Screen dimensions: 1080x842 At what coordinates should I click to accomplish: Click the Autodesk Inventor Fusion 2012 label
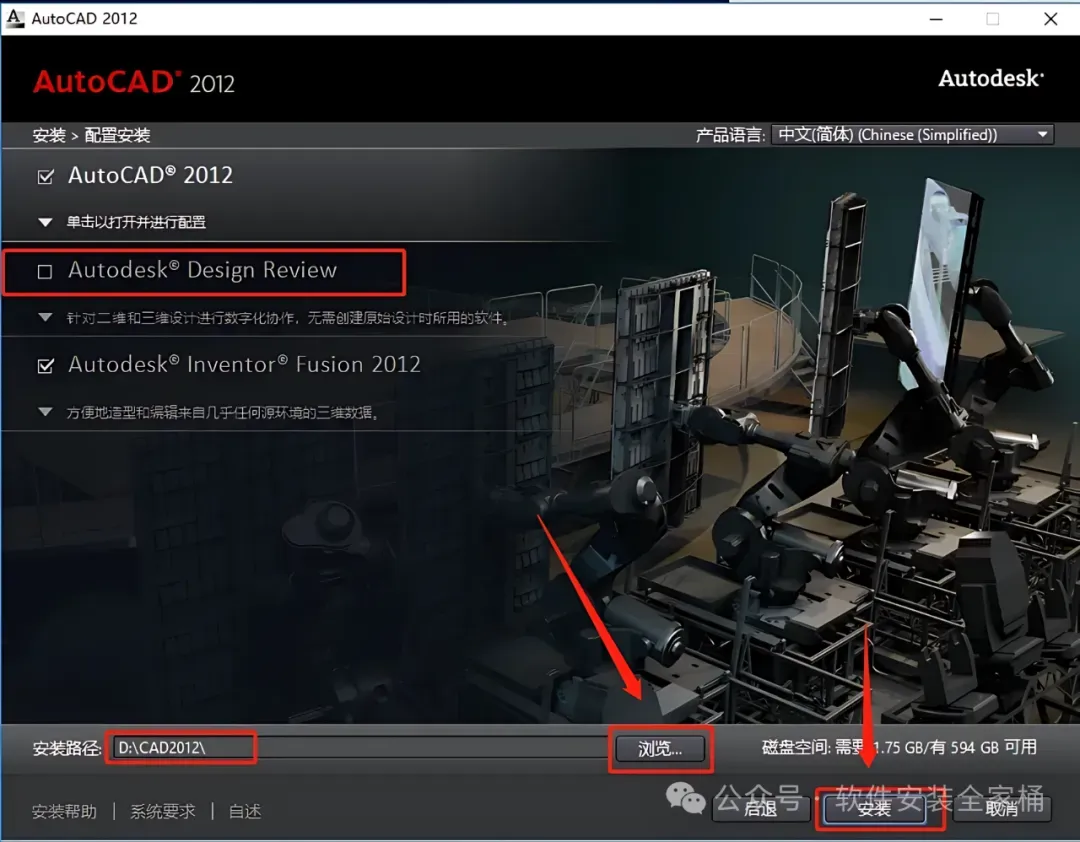(245, 364)
